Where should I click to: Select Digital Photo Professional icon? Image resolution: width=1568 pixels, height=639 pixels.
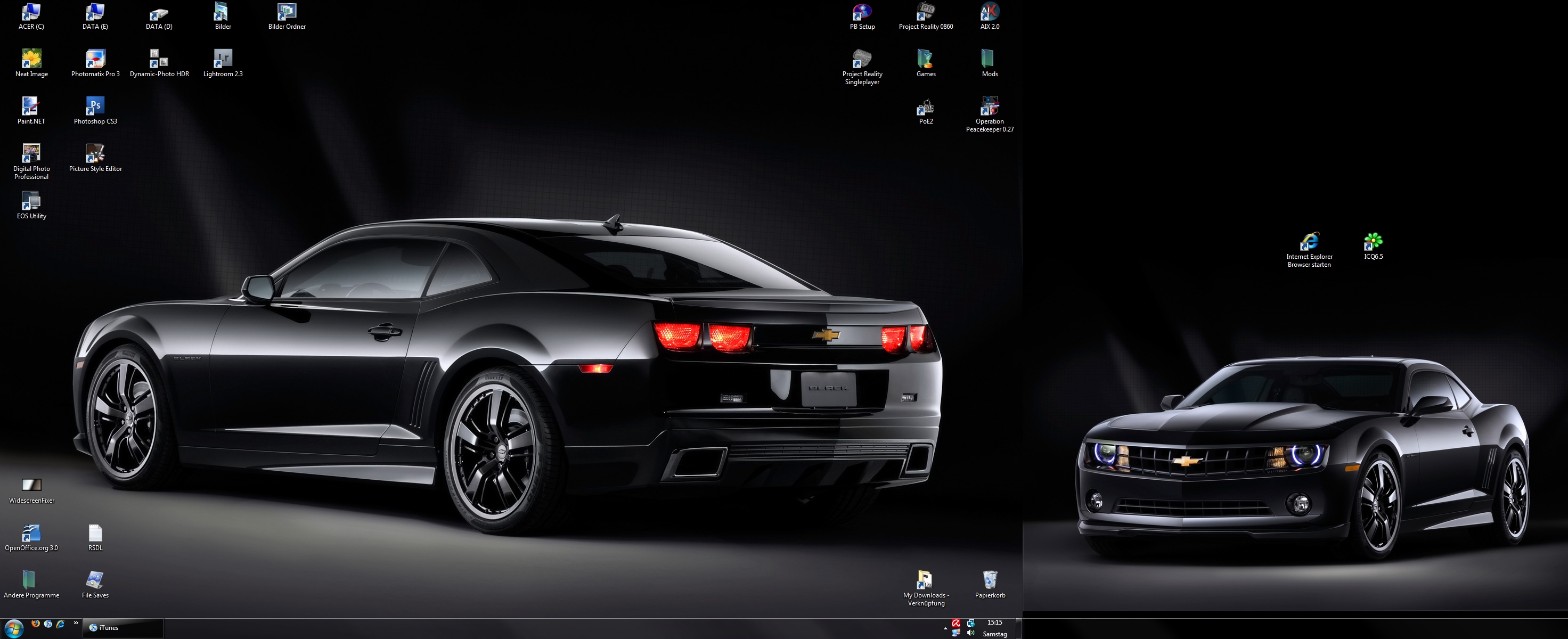[x=31, y=162]
